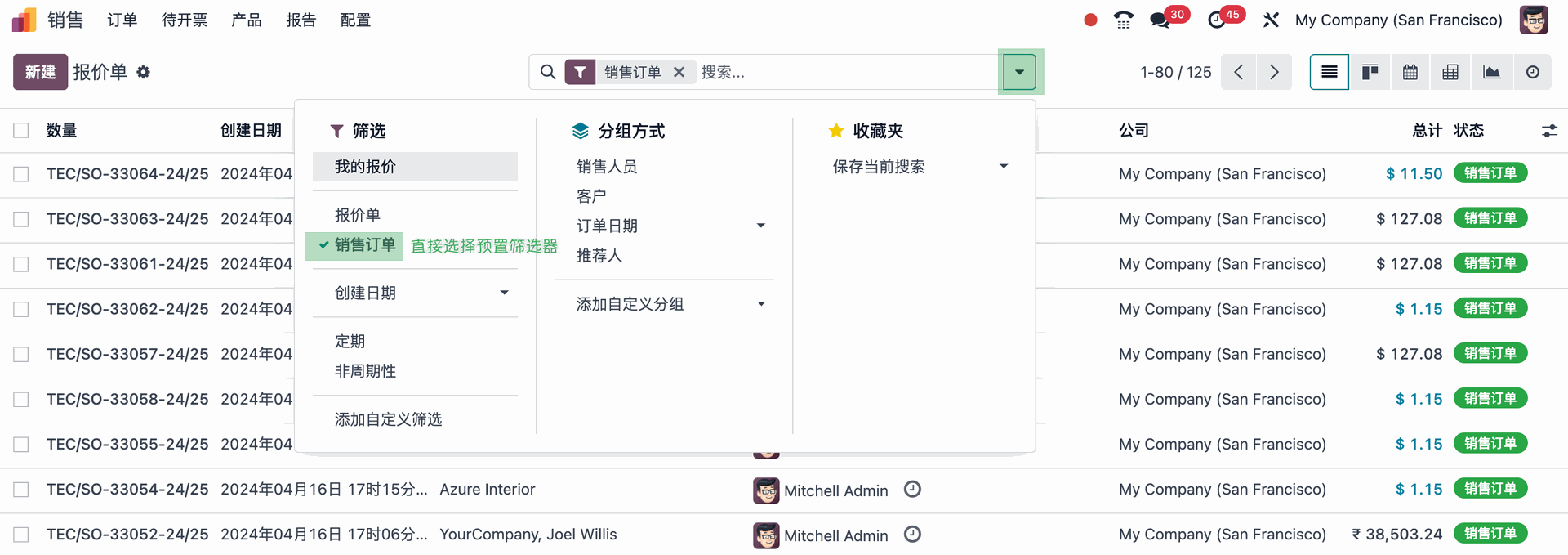Screen dimensions: 1568x555
Task: Open the activity clock view
Action: (x=1533, y=72)
